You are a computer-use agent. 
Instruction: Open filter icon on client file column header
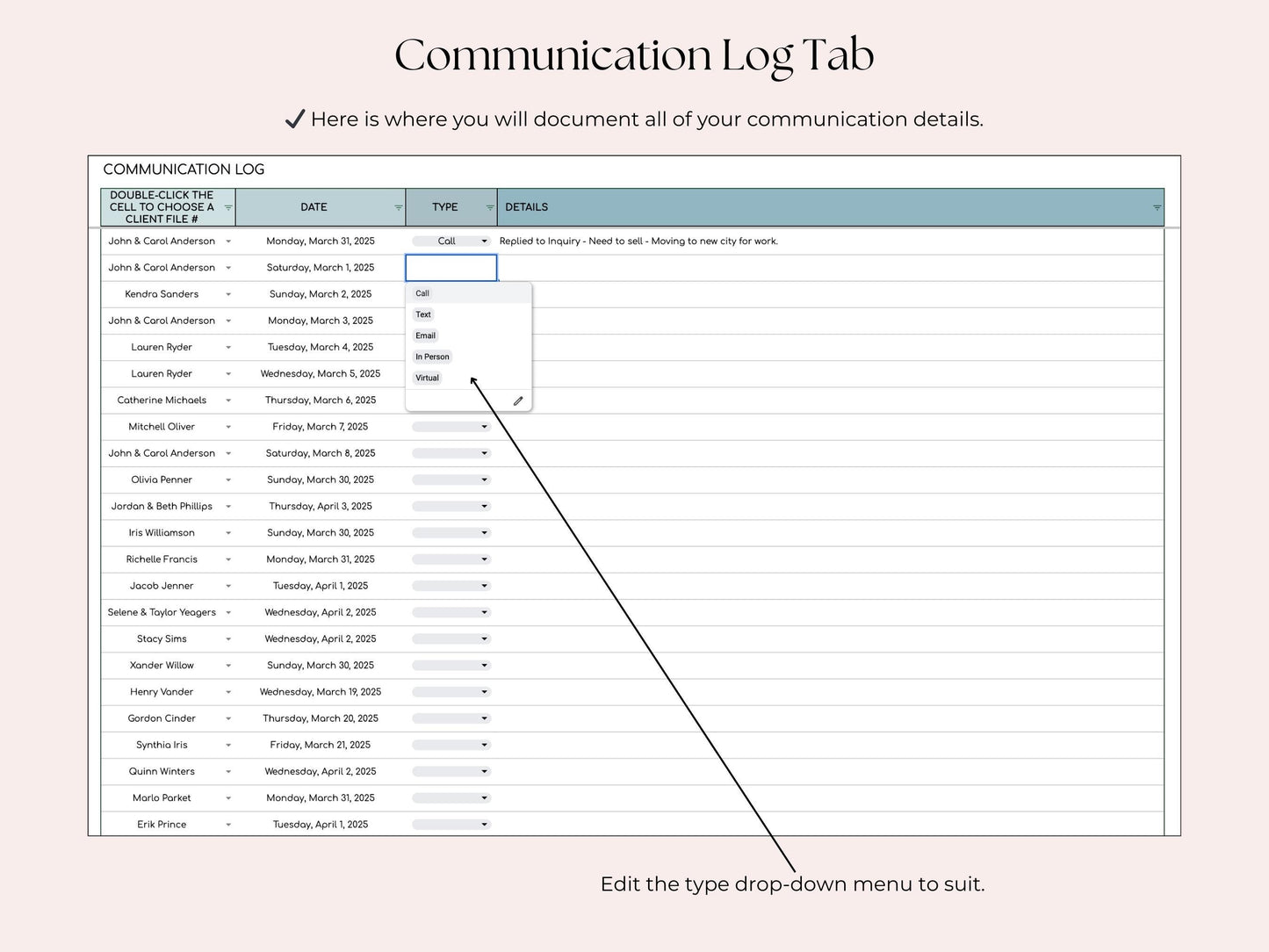tap(228, 208)
